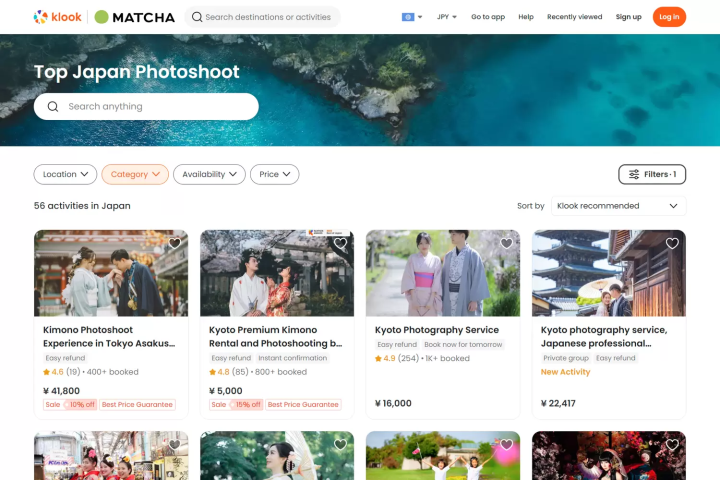
Task: Open Recently viewed in top navigation
Action: click(x=574, y=17)
